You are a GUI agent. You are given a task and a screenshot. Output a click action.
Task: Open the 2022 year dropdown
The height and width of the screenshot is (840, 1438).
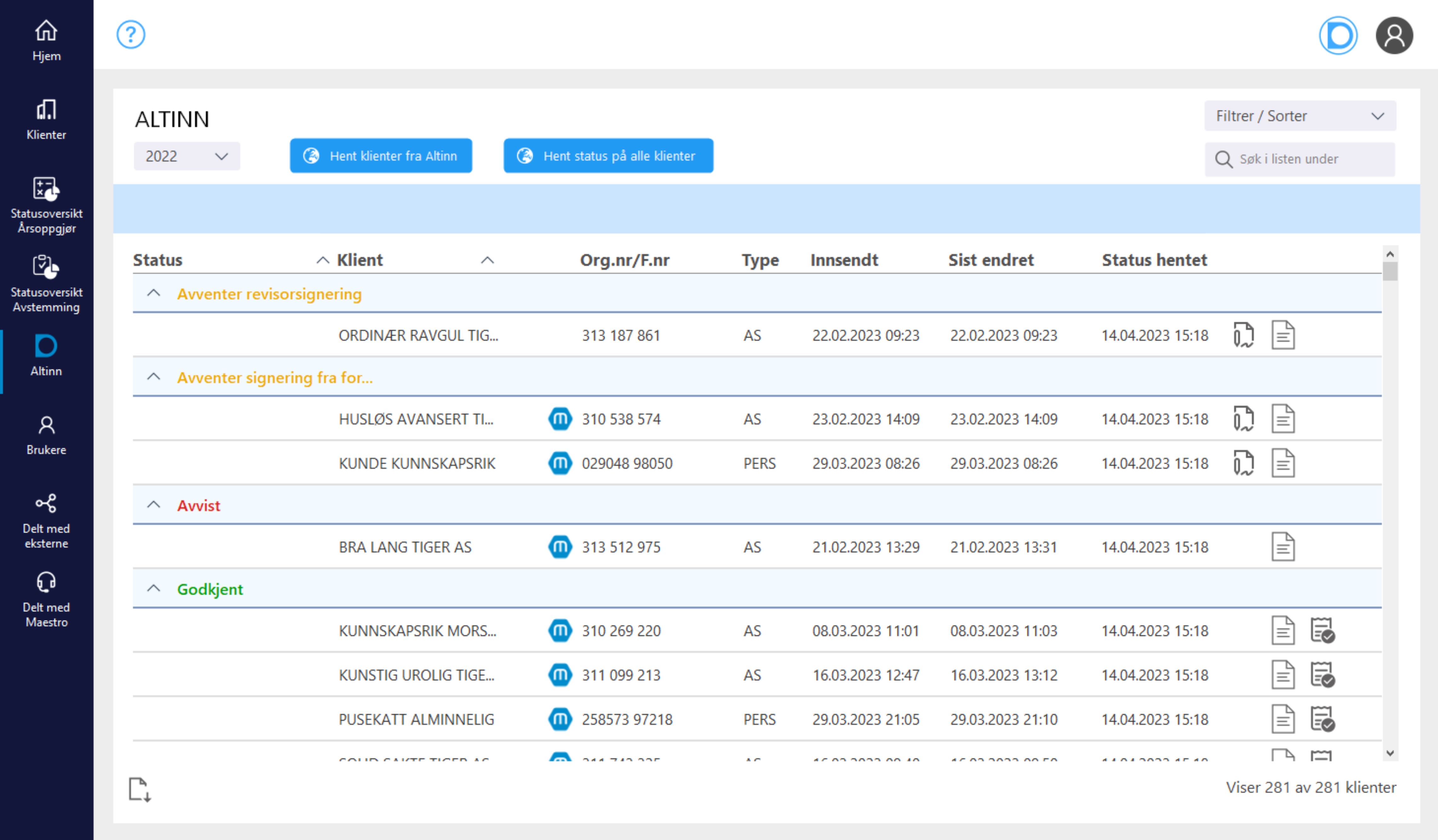[x=187, y=156]
